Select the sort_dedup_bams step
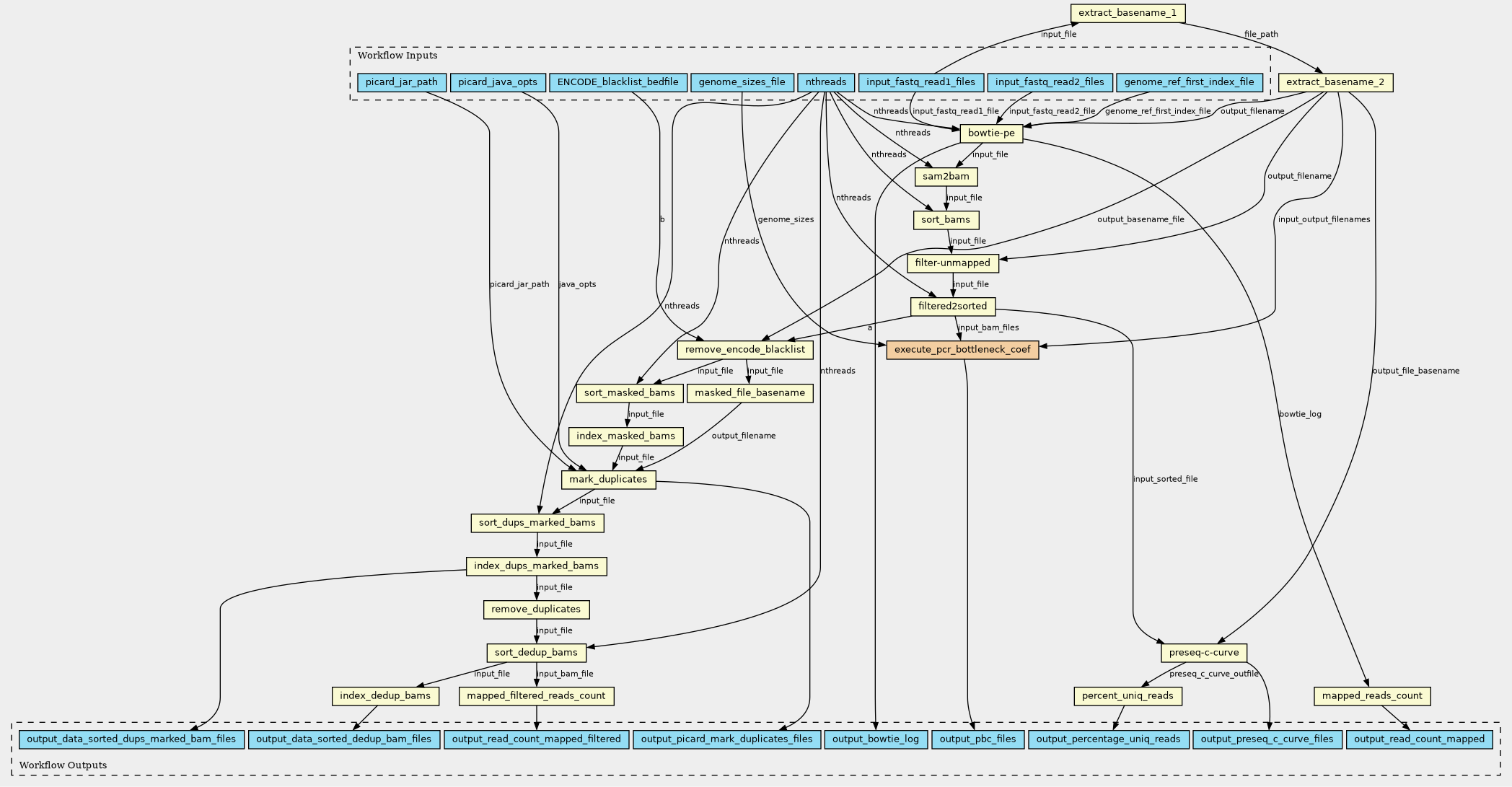Viewport: 1512px width, 787px height. pyautogui.click(x=535, y=653)
